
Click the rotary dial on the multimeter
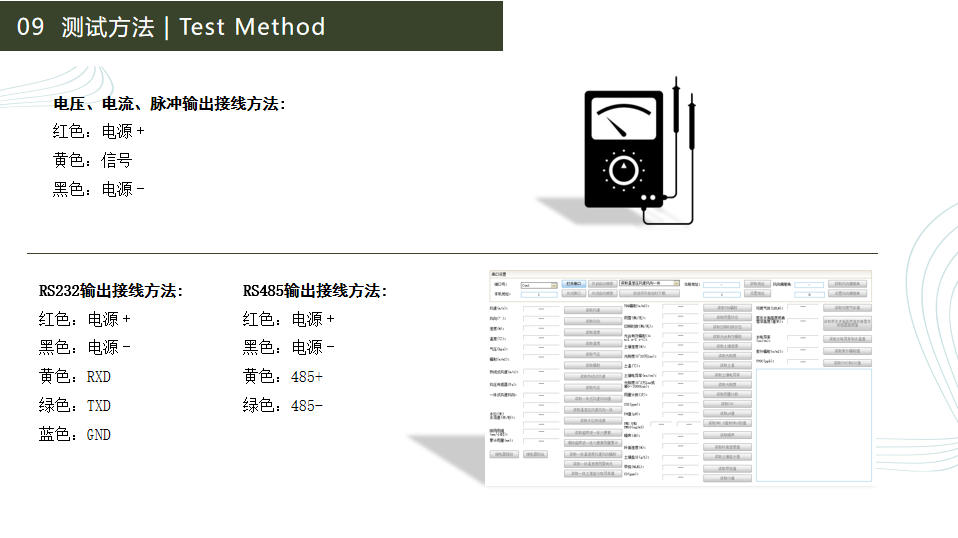[x=625, y=171]
